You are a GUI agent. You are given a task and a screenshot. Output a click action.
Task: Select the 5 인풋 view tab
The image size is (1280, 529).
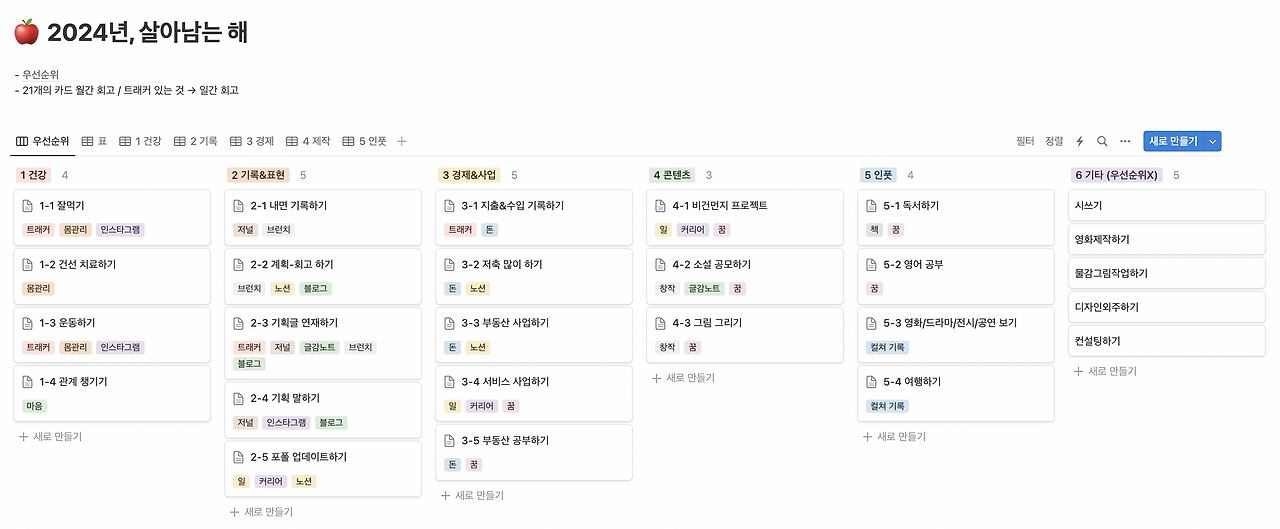click(364, 142)
